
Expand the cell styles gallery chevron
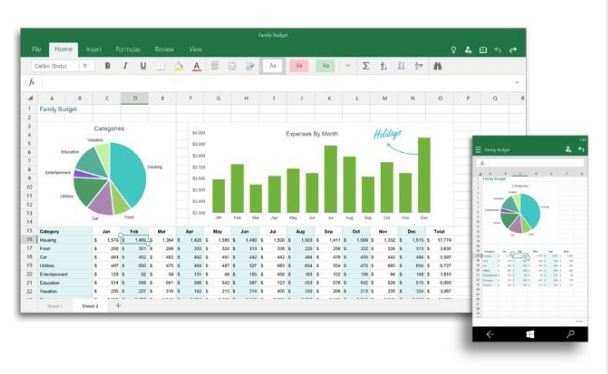[348, 66]
